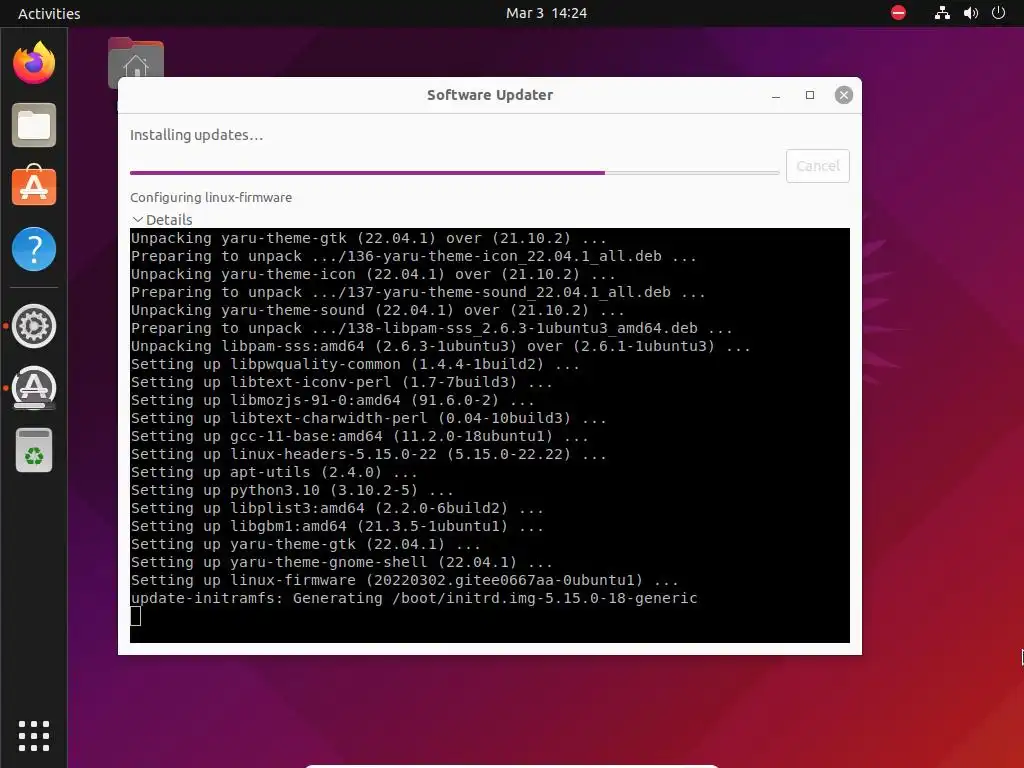Open Settings gear icon in the dock
The width and height of the screenshot is (1024, 768).
[x=34, y=326]
